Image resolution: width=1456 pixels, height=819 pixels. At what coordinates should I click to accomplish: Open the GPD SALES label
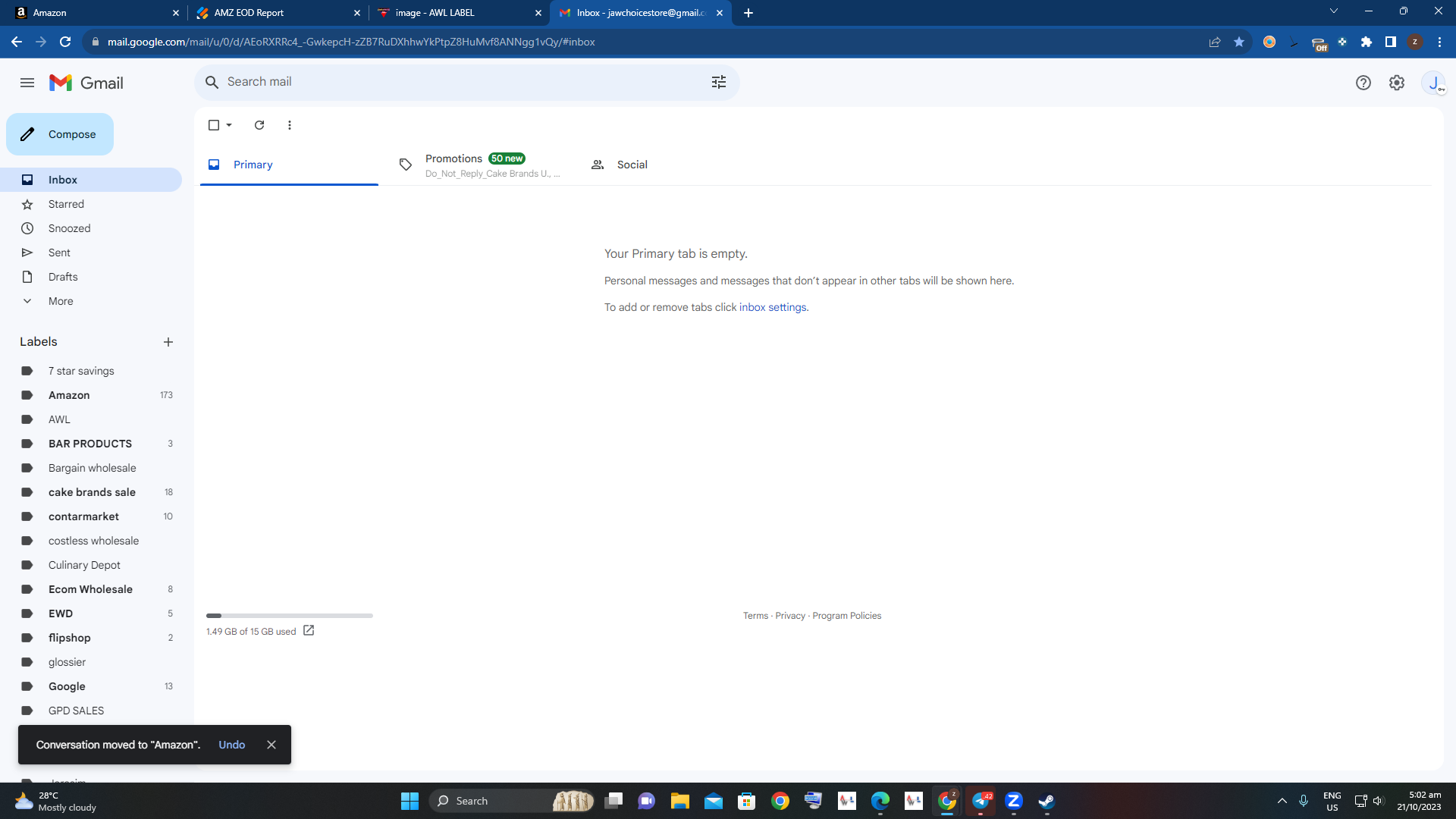91,711
